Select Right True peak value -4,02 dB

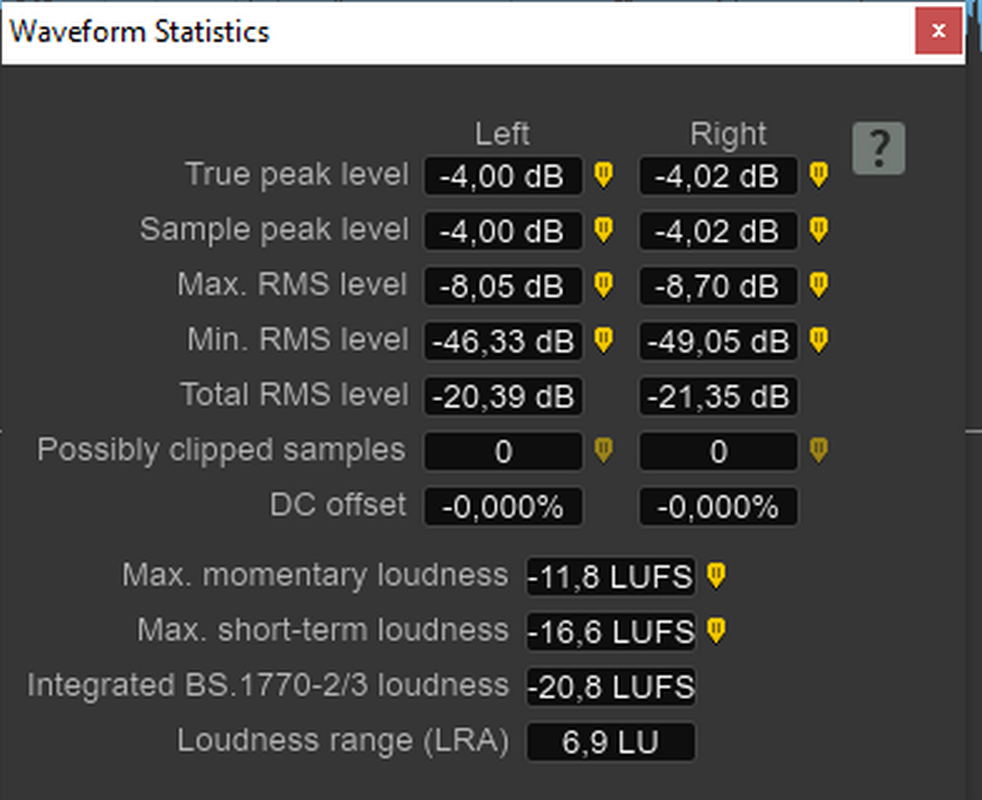[718, 176]
